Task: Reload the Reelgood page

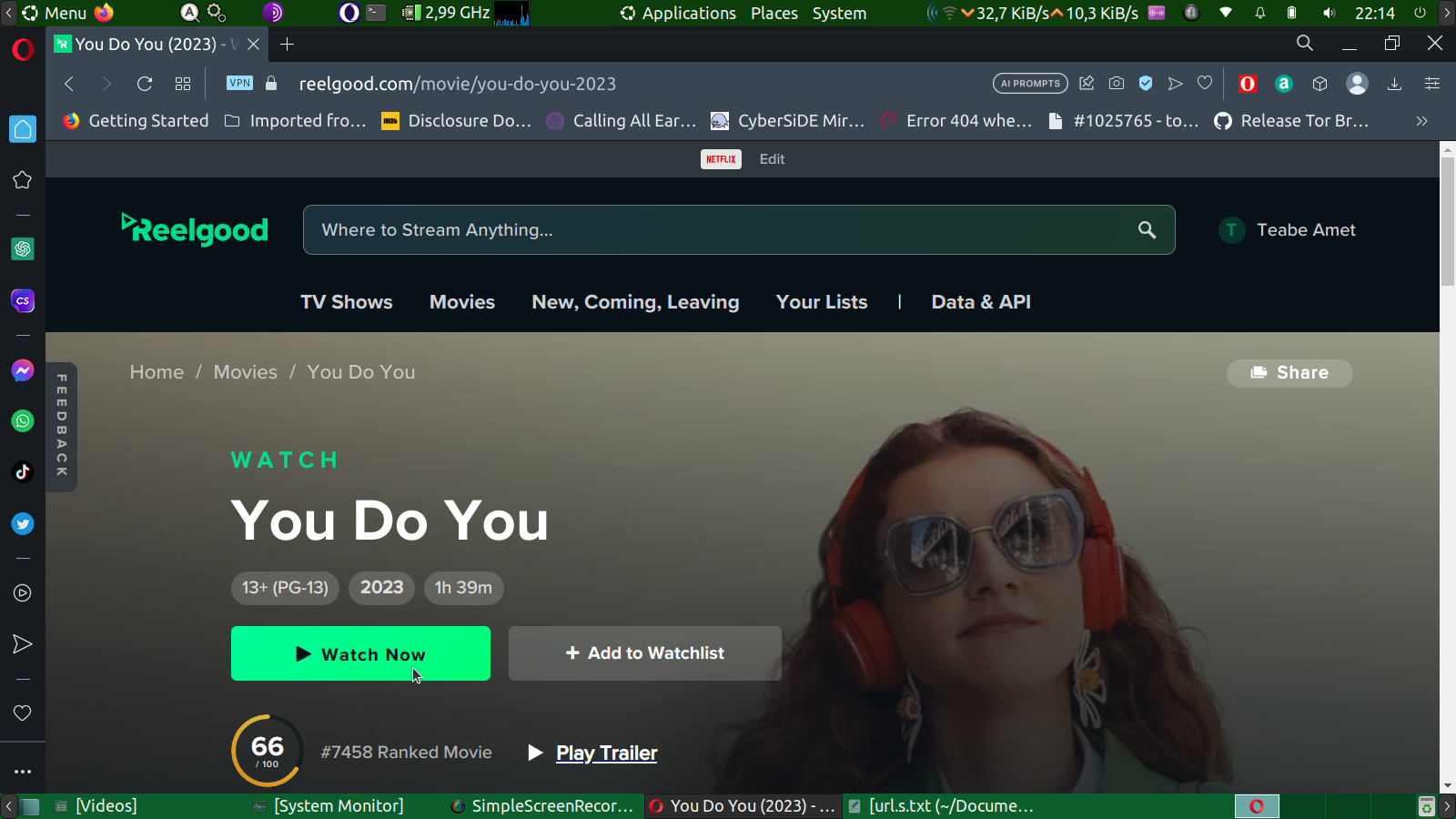Action: pyautogui.click(x=145, y=84)
